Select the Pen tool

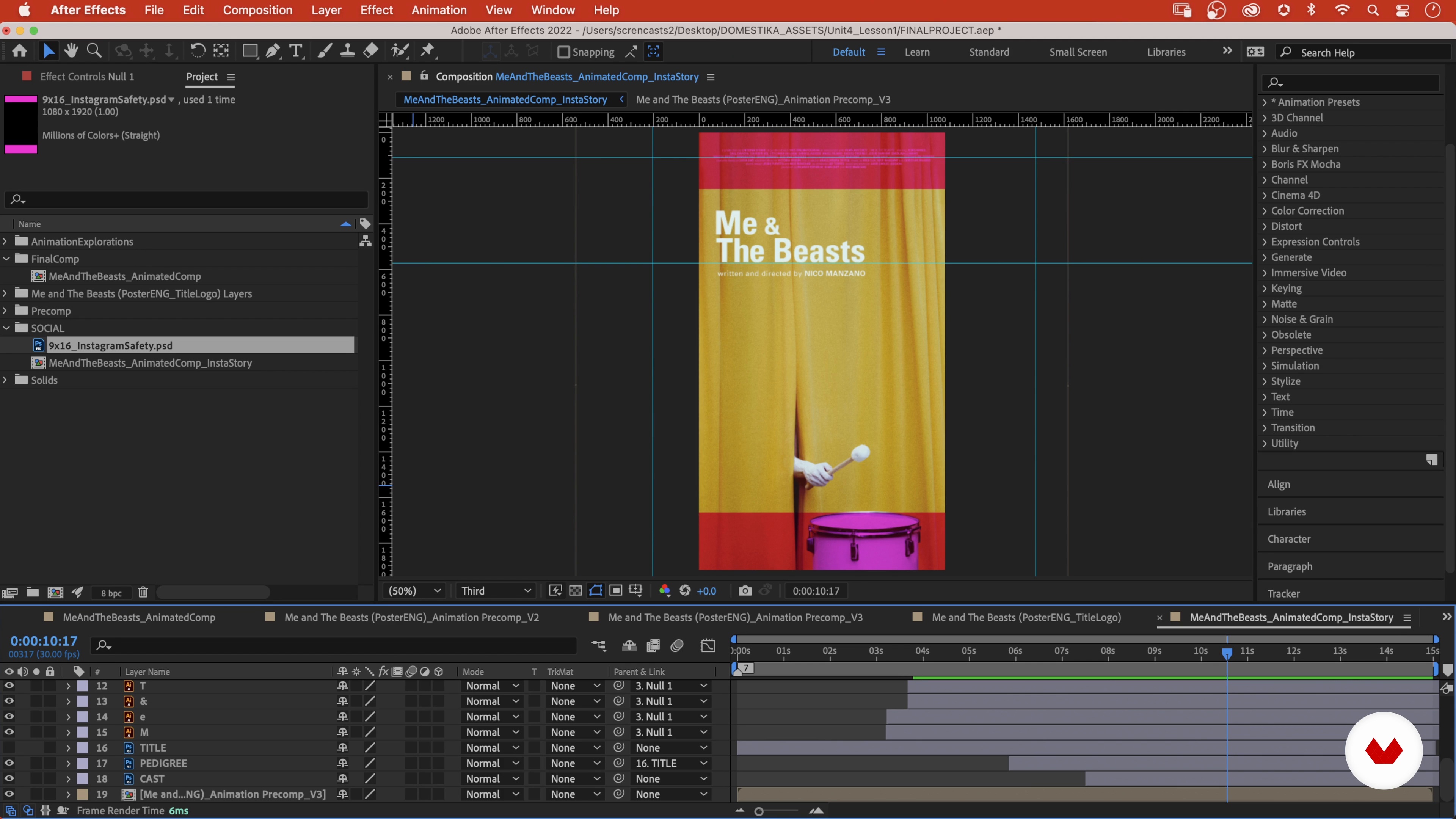[273, 52]
